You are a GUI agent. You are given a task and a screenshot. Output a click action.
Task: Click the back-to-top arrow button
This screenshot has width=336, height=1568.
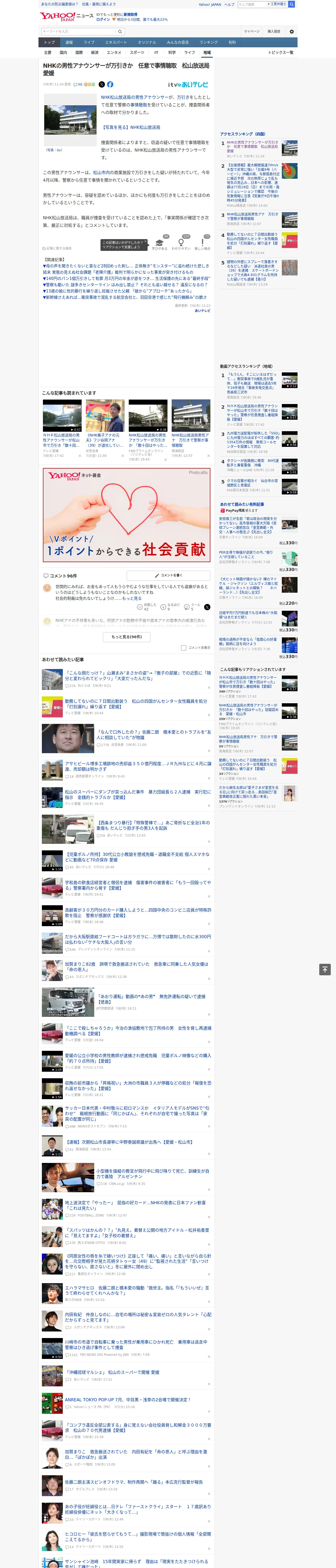point(324,969)
